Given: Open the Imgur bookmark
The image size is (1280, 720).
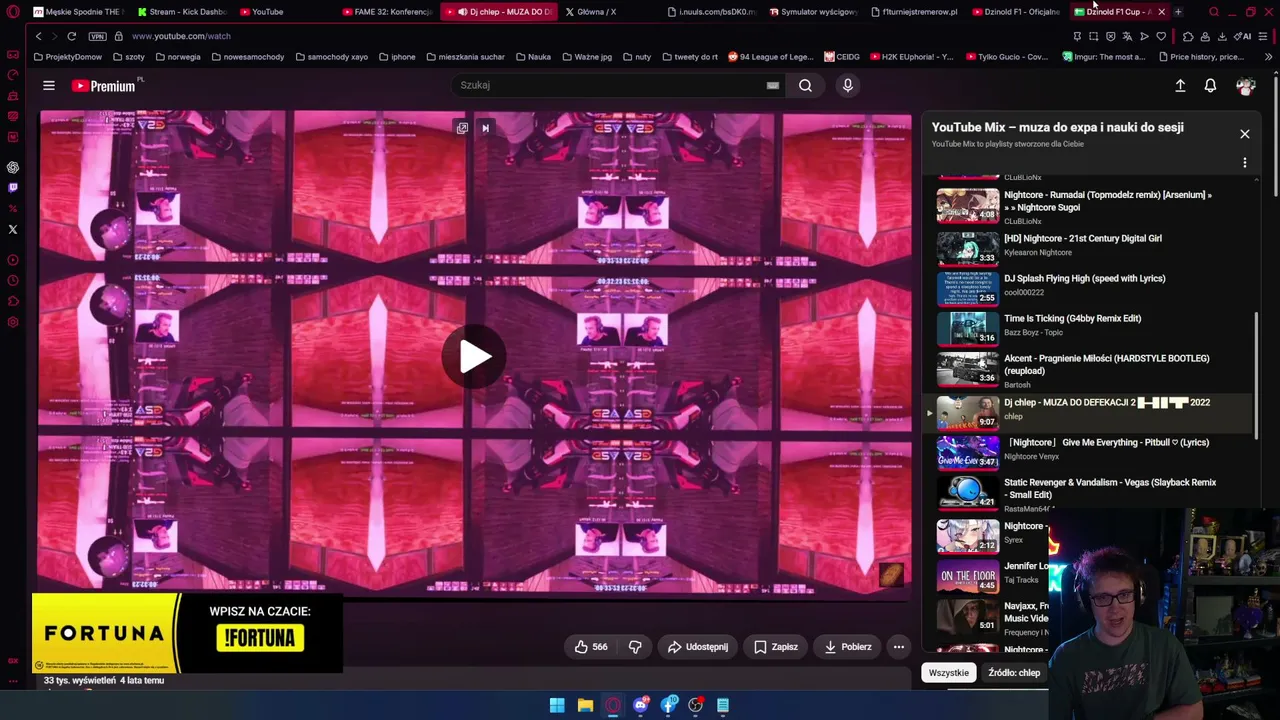Looking at the screenshot, I should point(1104,57).
